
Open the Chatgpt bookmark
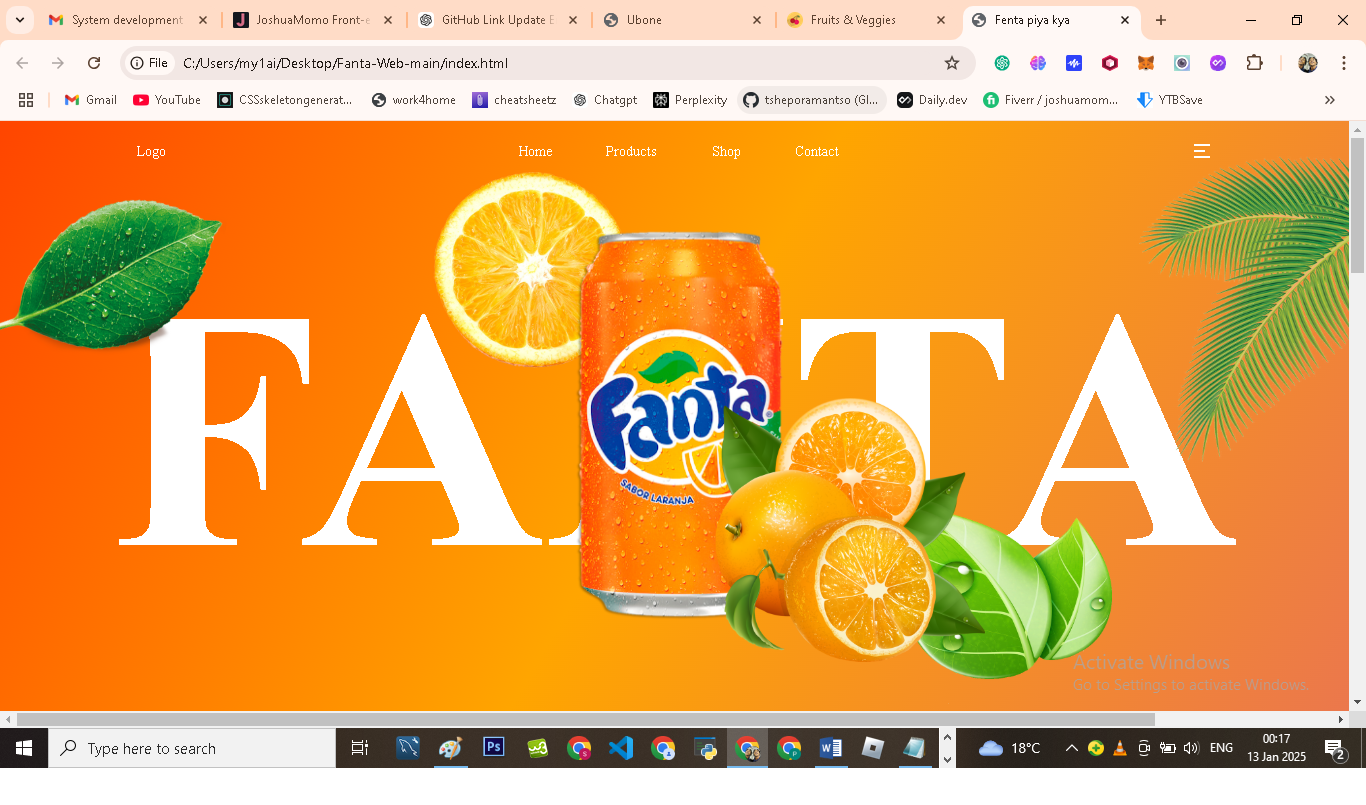pyautogui.click(x=605, y=100)
